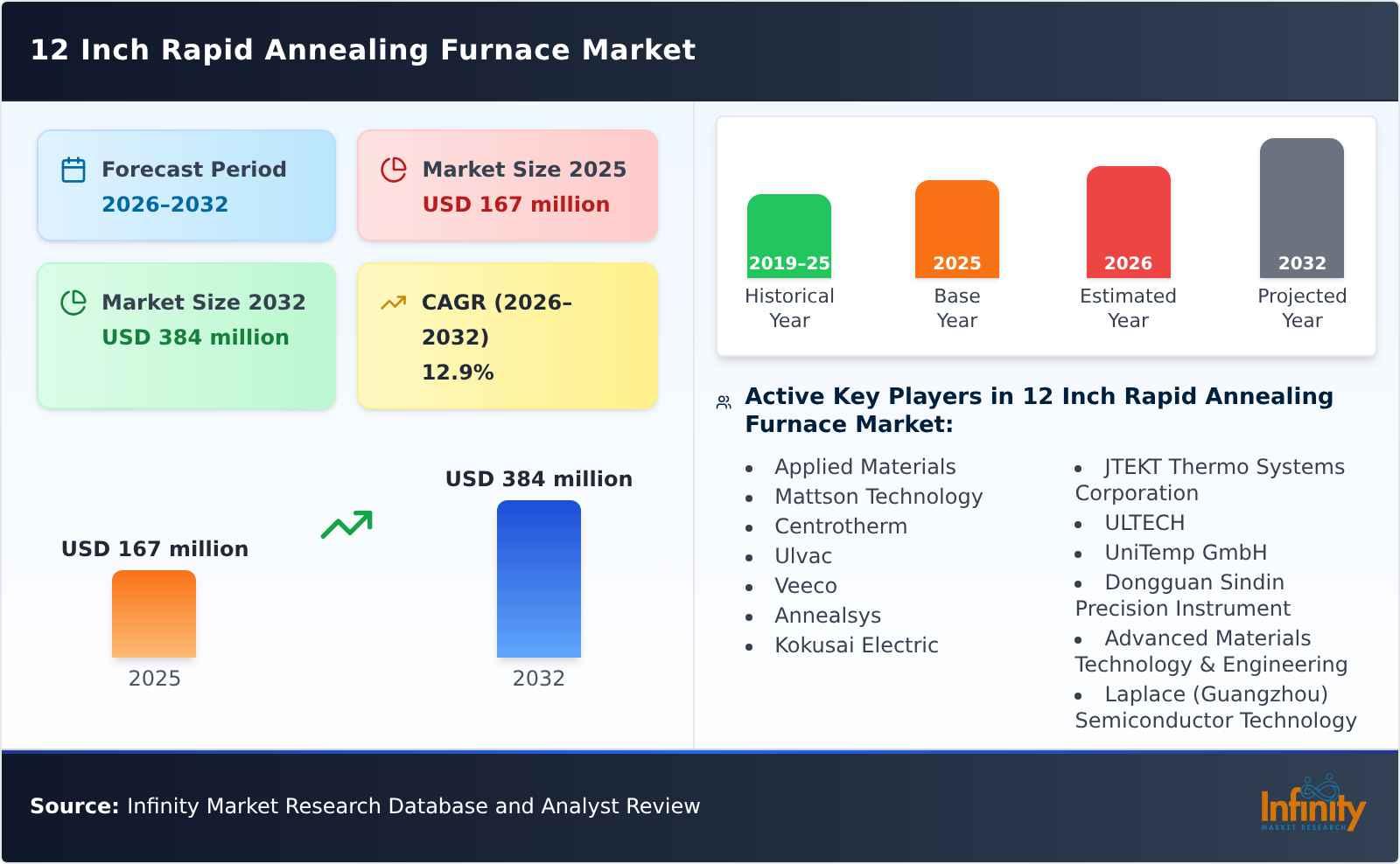Click the blue 2032 market size bar
Viewport: 1400px width, 864px height.
539,579
